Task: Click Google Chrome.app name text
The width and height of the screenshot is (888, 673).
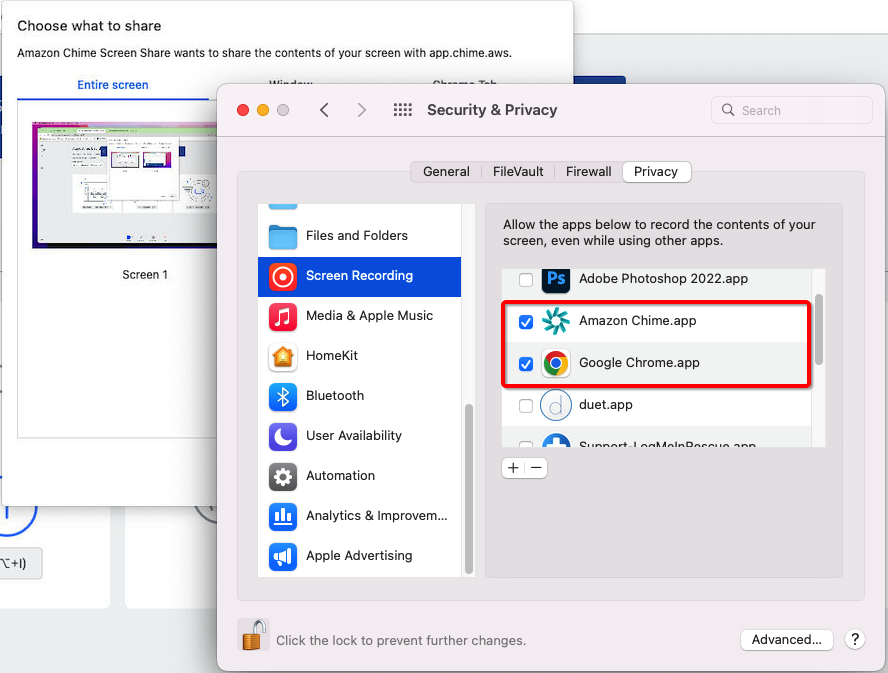Action: pos(639,363)
